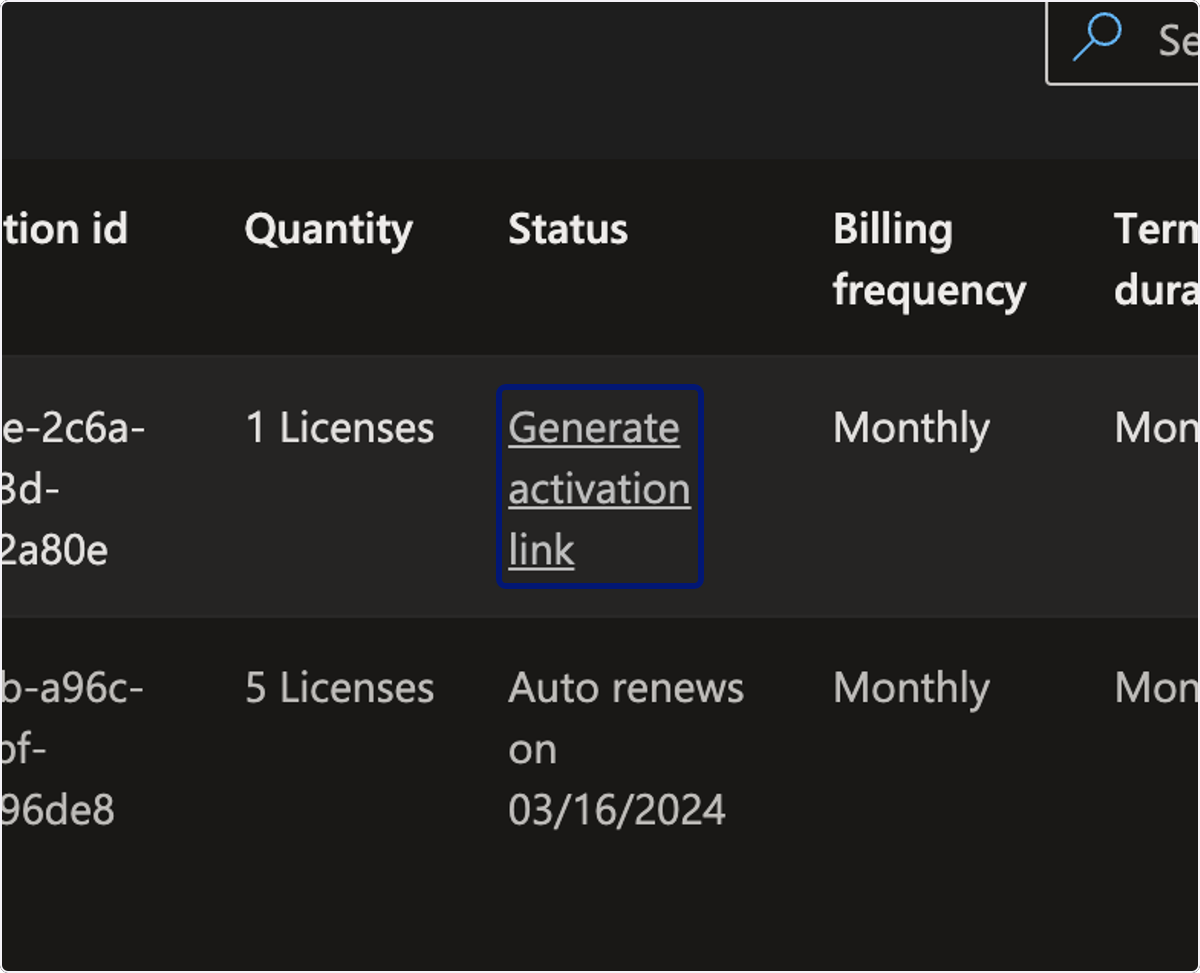Click the 1 Licenses cell

[340, 428]
